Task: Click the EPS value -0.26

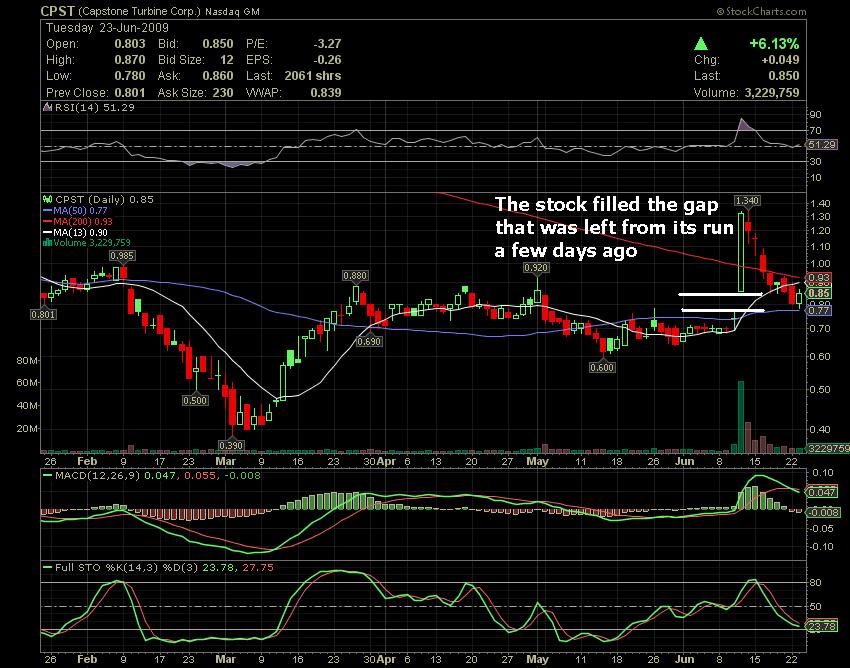Action: pyautogui.click(x=327, y=60)
